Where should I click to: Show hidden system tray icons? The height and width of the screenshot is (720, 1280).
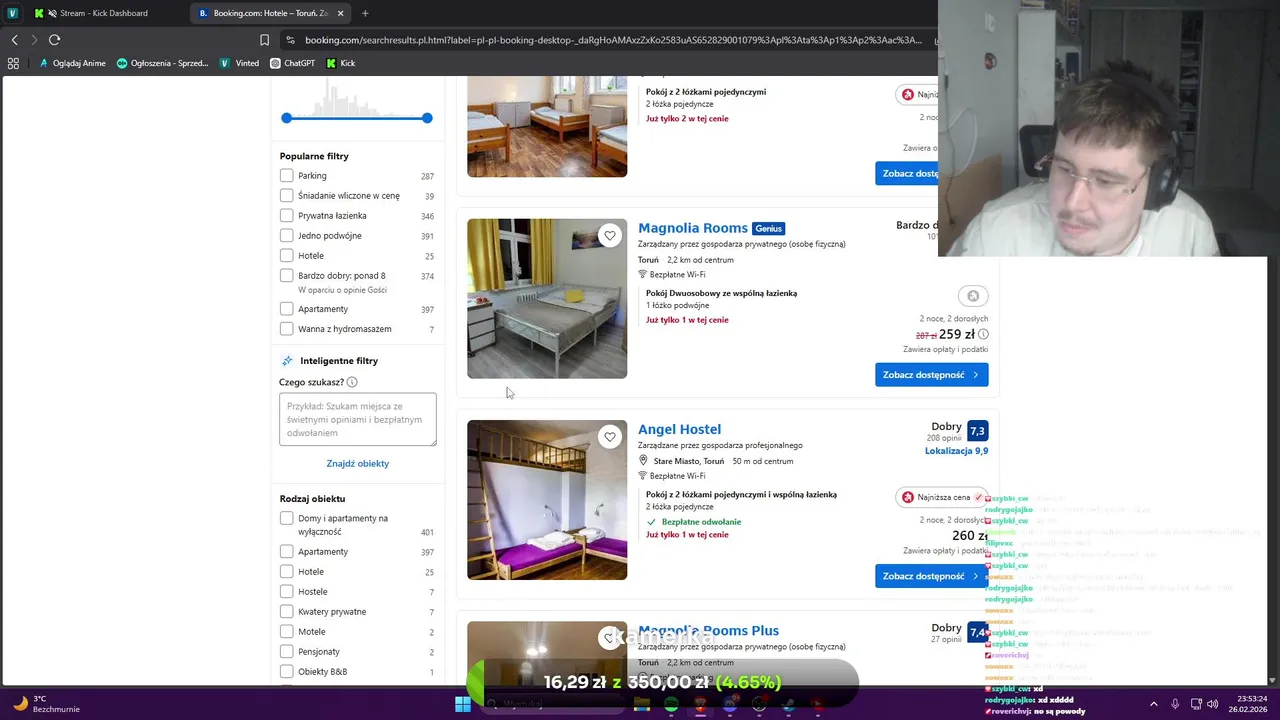[1153, 704]
